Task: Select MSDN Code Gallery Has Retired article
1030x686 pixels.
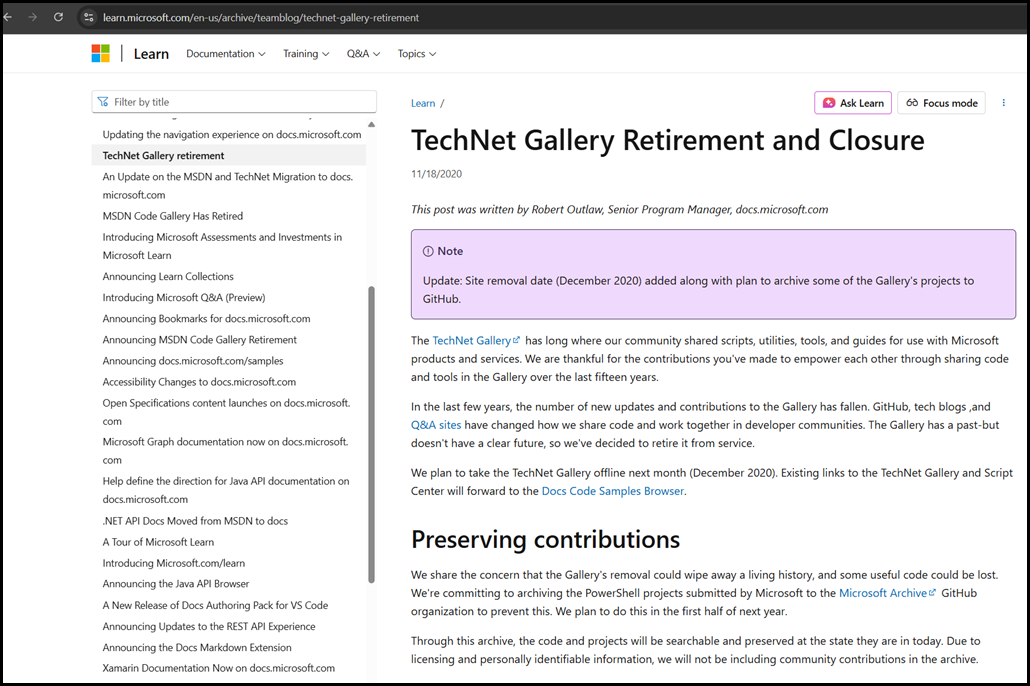Action: (172, 216)
